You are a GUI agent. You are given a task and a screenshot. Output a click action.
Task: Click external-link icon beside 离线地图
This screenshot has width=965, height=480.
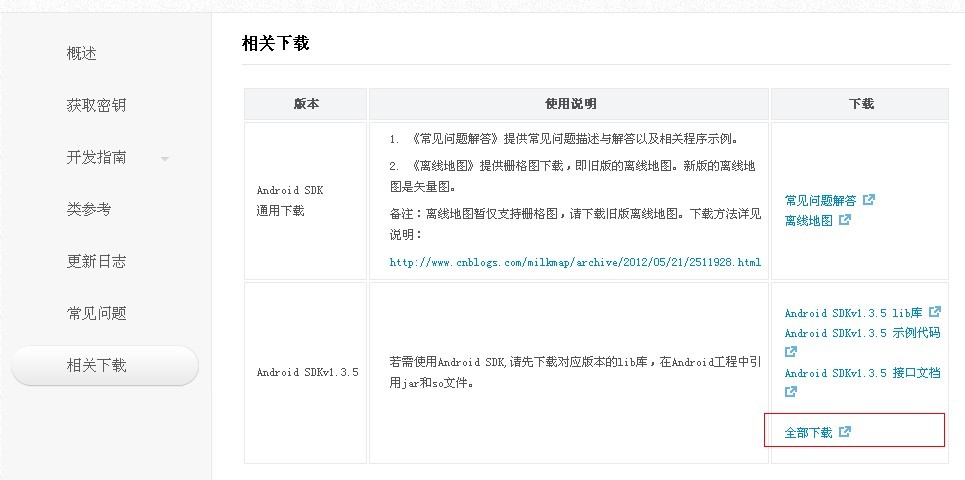pos(845,220)
